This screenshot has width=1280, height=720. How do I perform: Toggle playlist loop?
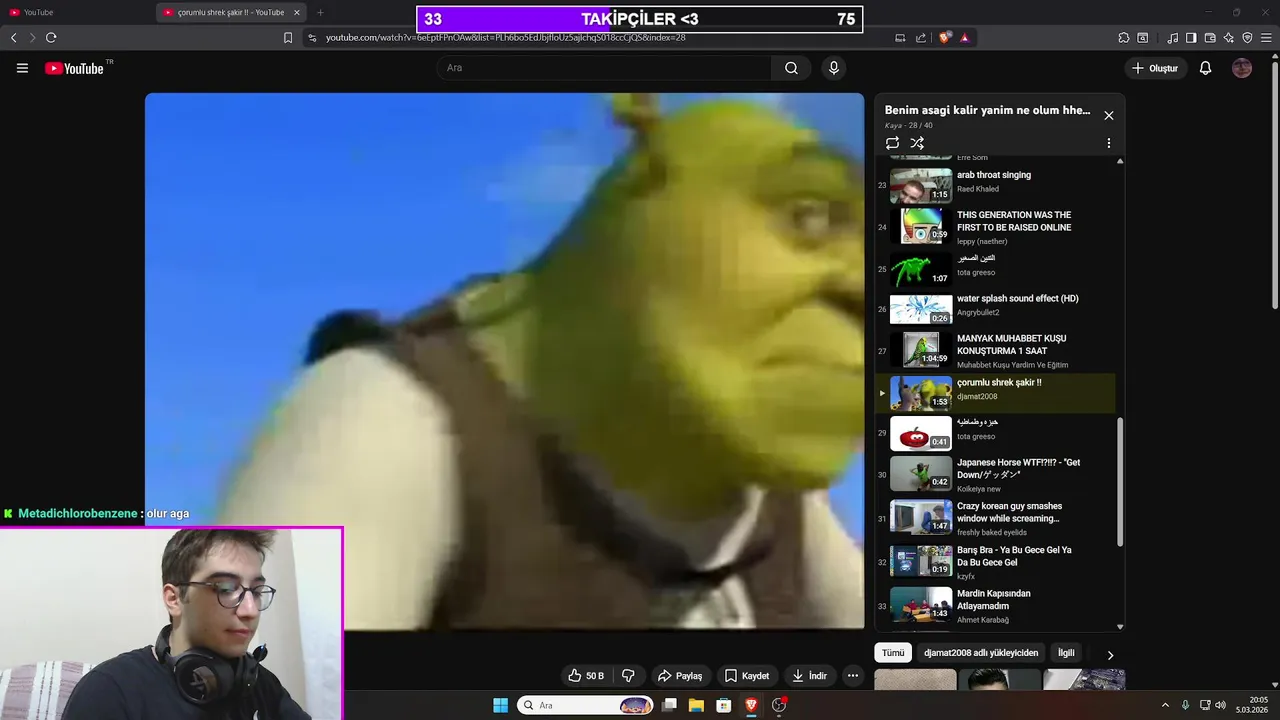[892, 143]
